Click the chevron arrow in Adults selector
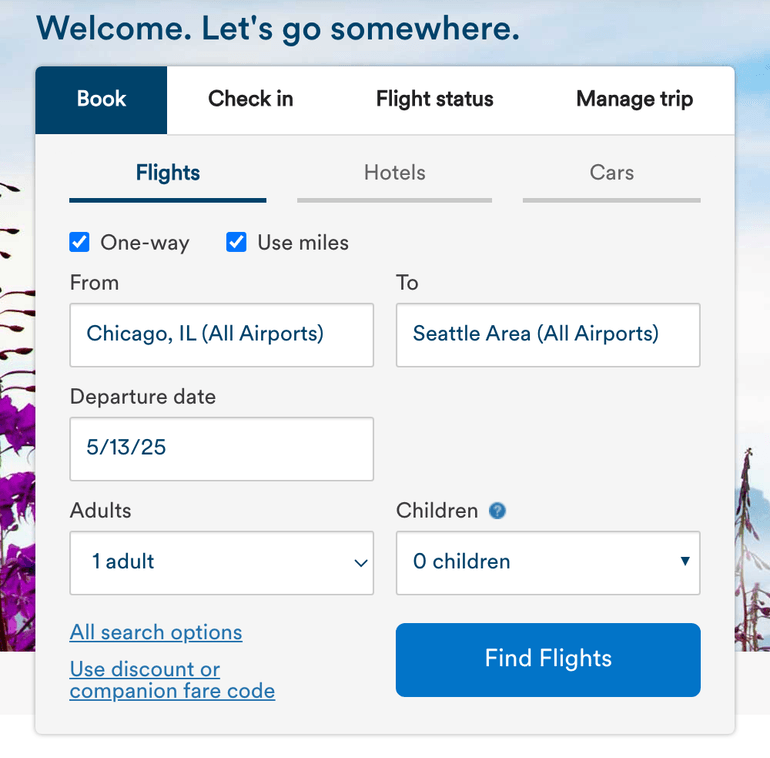The width and height of the screenshot is (770, 758). tap(361, 563)
